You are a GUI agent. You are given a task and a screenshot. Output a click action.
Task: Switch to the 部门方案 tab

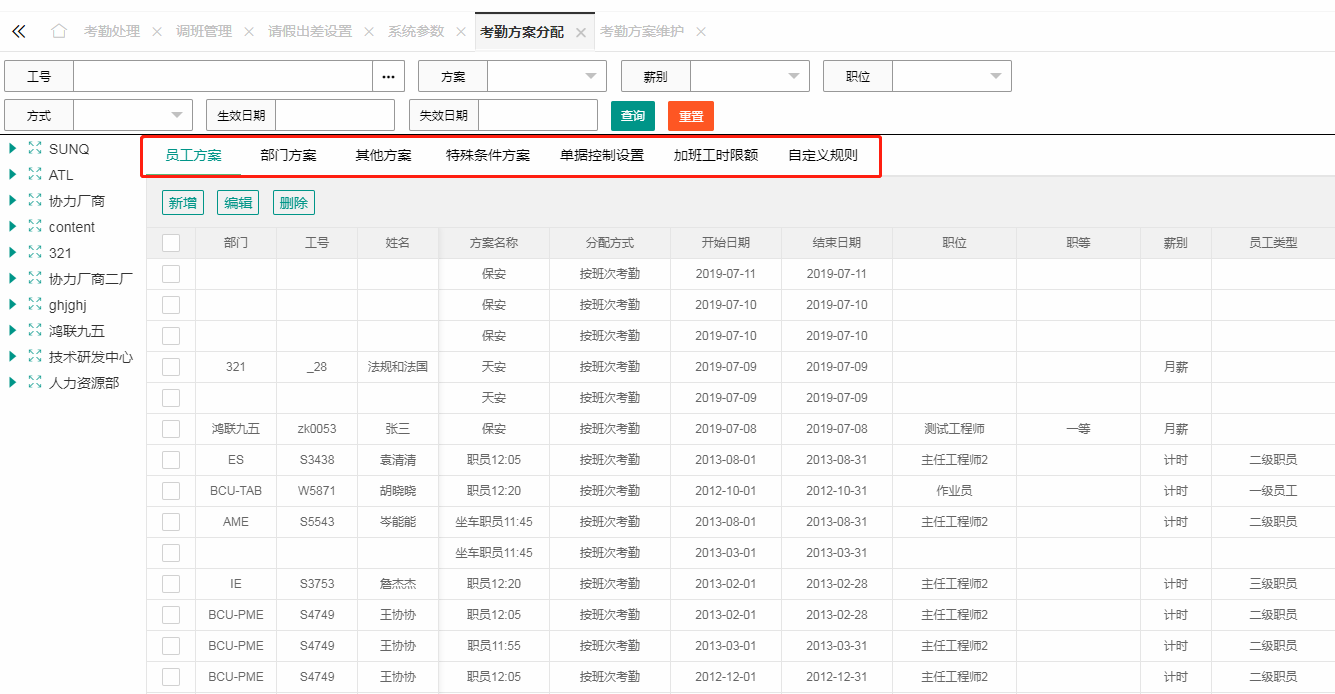click(x=288, y=156)
